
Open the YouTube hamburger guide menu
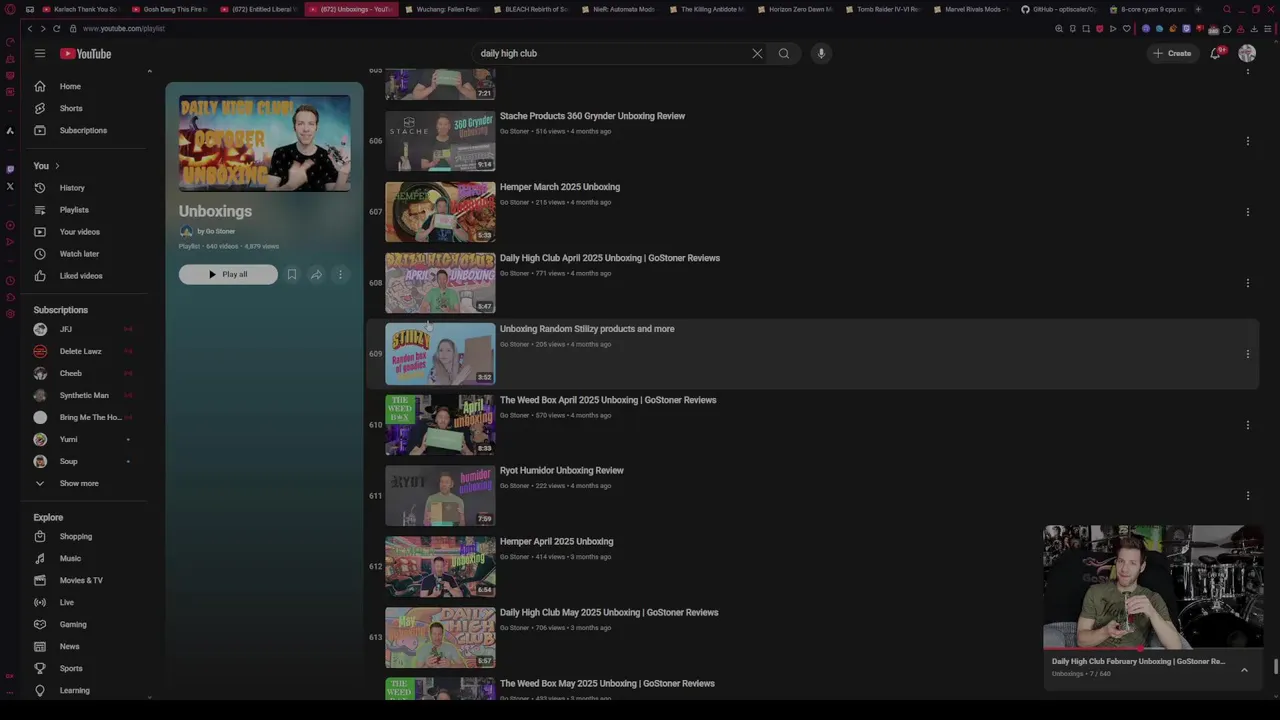coord(40,53)
